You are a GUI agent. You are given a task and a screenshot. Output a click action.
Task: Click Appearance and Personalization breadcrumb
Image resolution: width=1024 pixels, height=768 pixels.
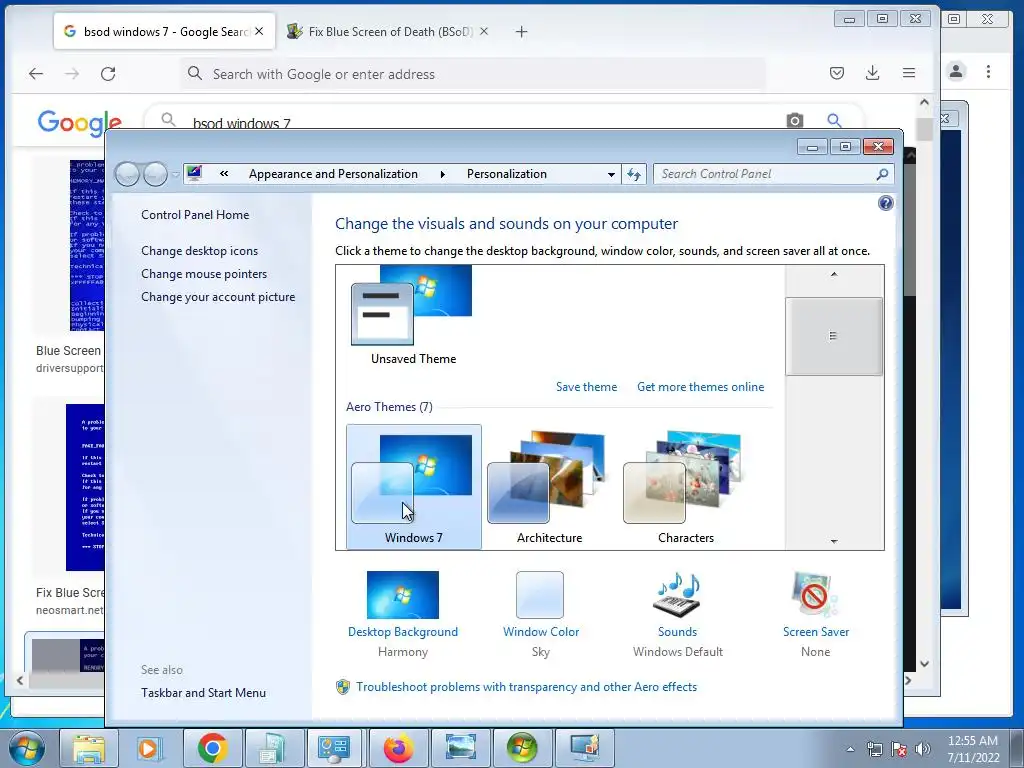click(x=333, y=174)
